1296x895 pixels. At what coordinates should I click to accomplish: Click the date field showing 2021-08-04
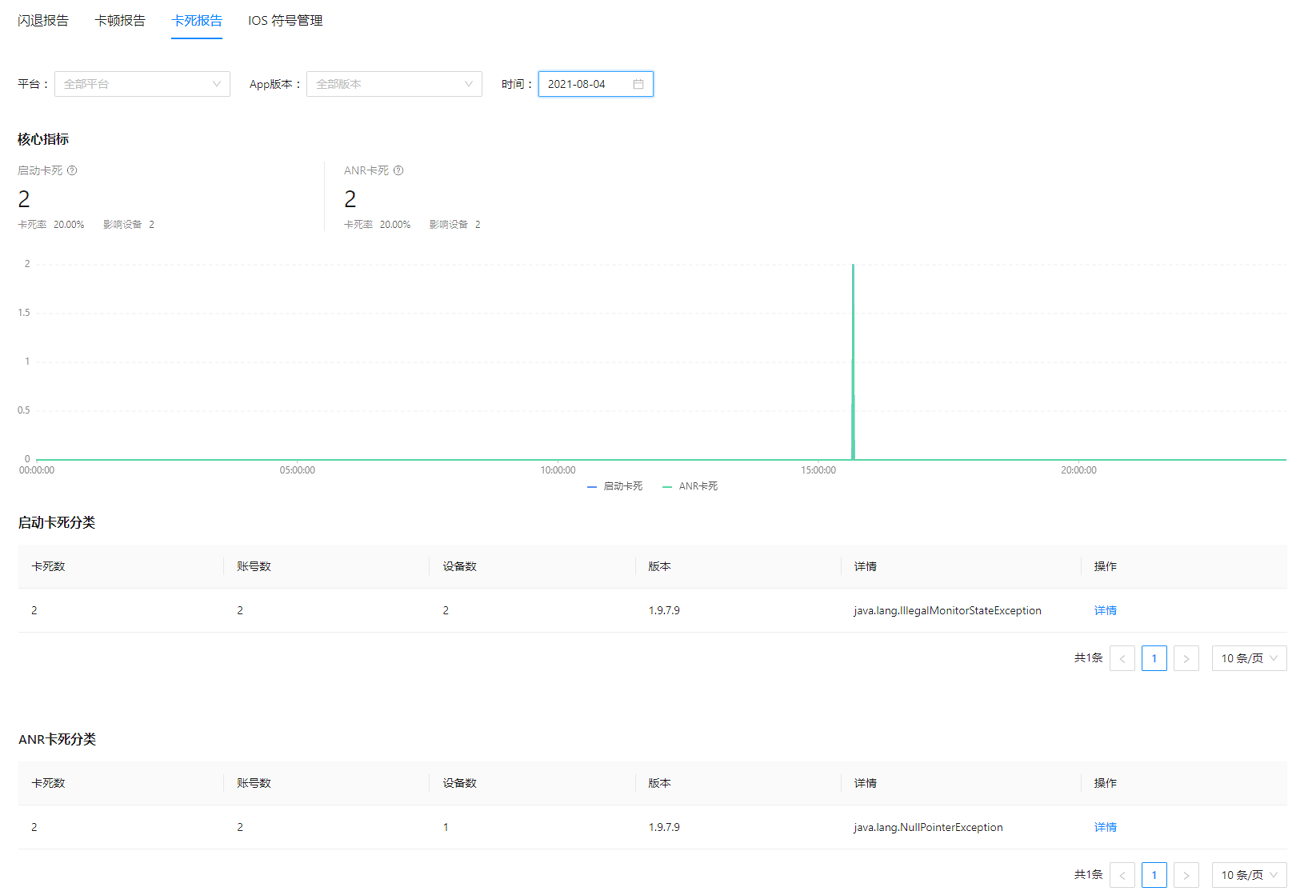point(596,84)
